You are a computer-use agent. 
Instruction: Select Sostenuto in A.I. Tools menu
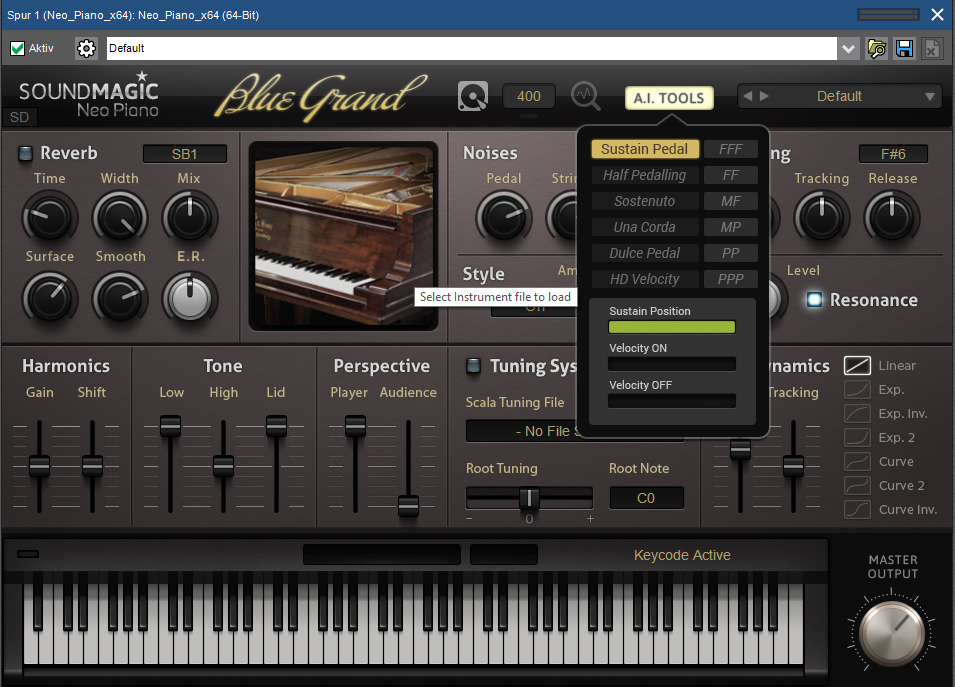click(x=644, y=201)
